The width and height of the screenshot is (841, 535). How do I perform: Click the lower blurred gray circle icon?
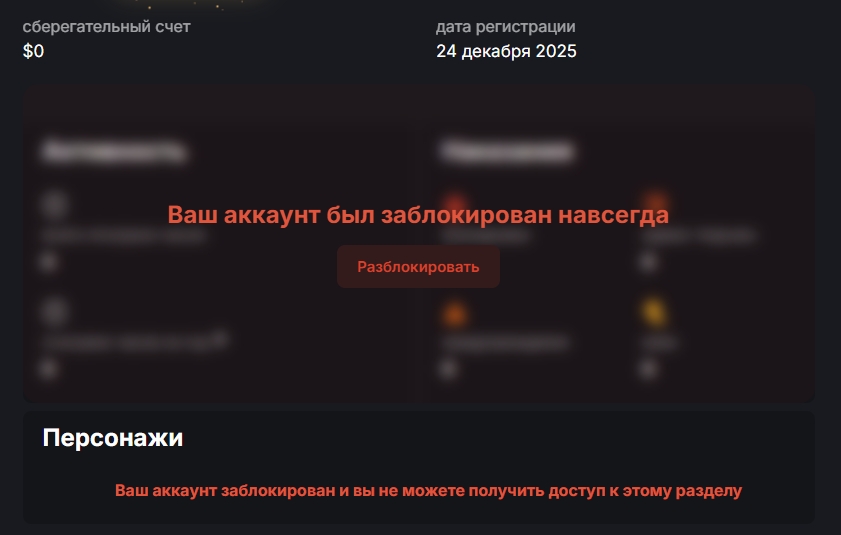54,312
